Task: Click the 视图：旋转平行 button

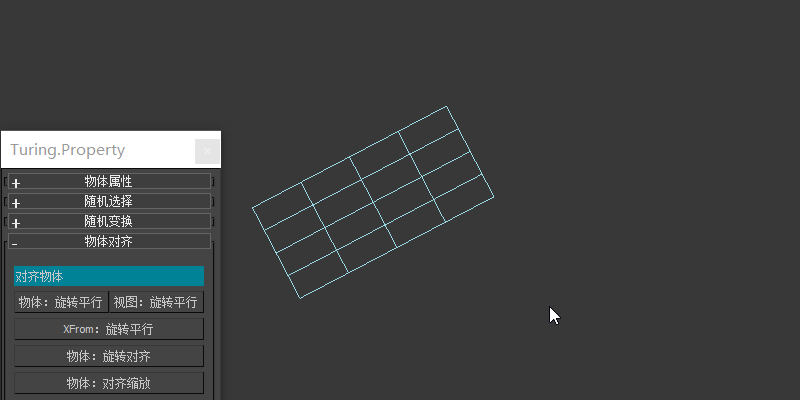Action: click(x=156, y=302)
